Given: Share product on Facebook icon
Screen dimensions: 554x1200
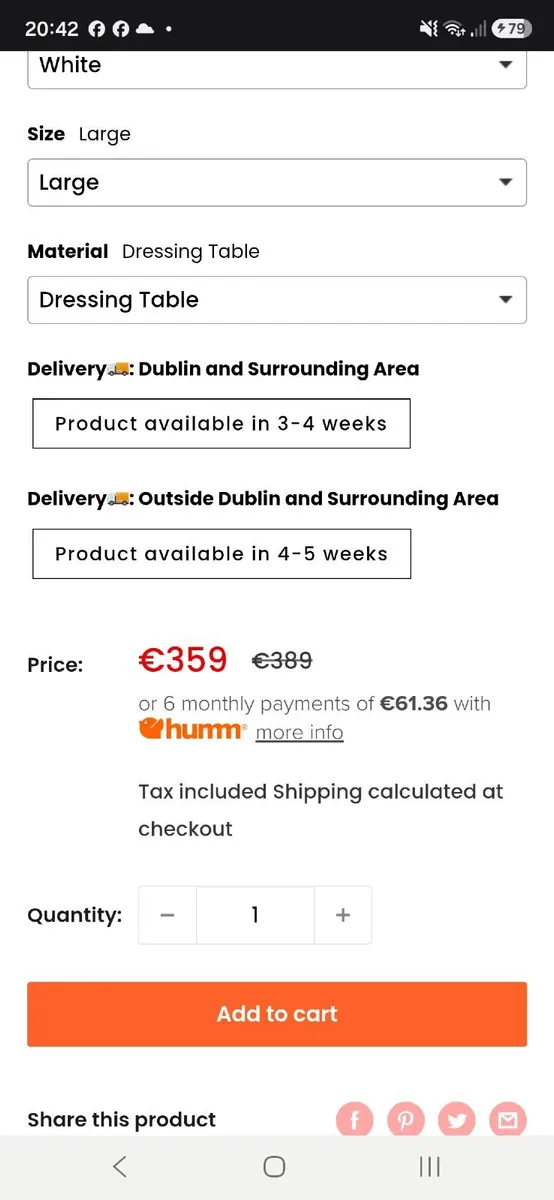Looking at the screenshot, I should 355,1120.
